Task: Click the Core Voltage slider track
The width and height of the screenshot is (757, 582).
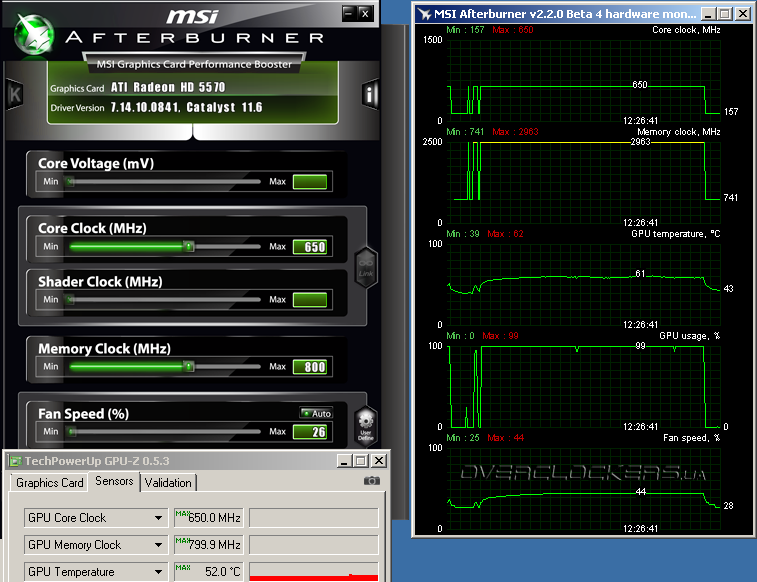Action: pos(165,181)
